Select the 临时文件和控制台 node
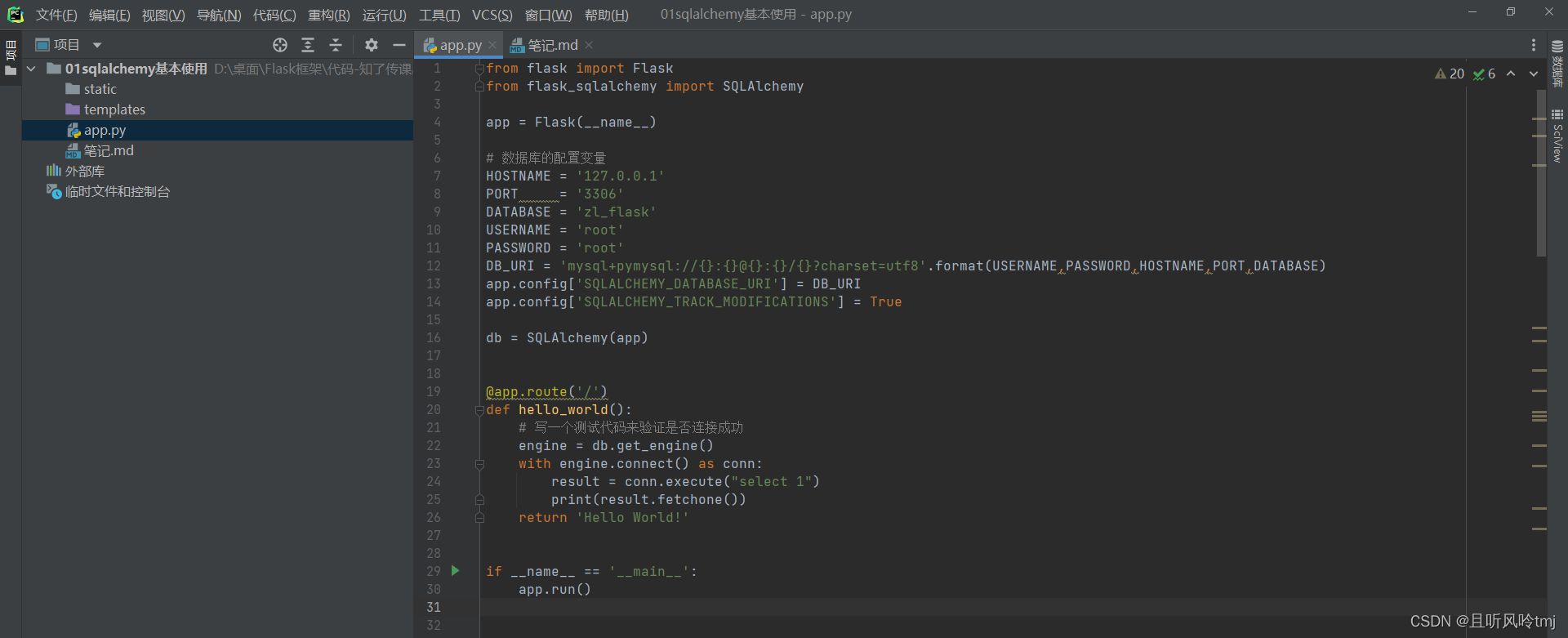 (x=108, y=191)
